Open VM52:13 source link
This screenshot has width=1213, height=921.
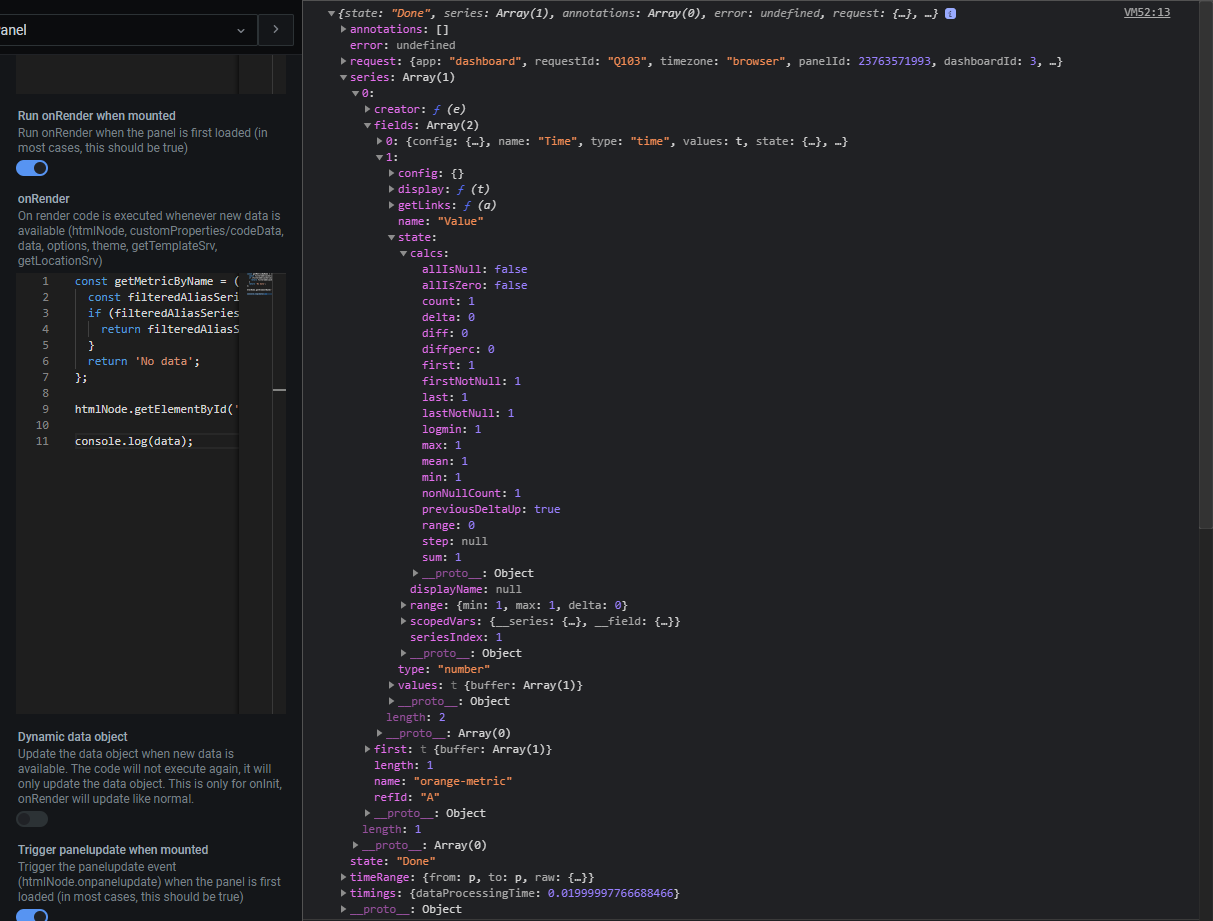coord(1145,12)
